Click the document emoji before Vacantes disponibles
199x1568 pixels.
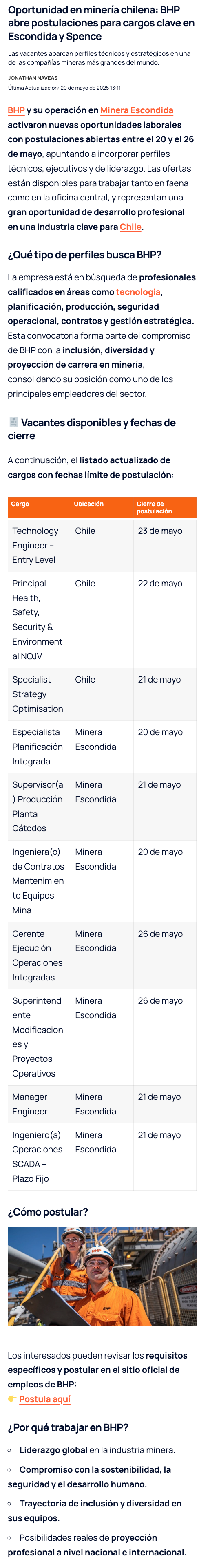[13, 422]
